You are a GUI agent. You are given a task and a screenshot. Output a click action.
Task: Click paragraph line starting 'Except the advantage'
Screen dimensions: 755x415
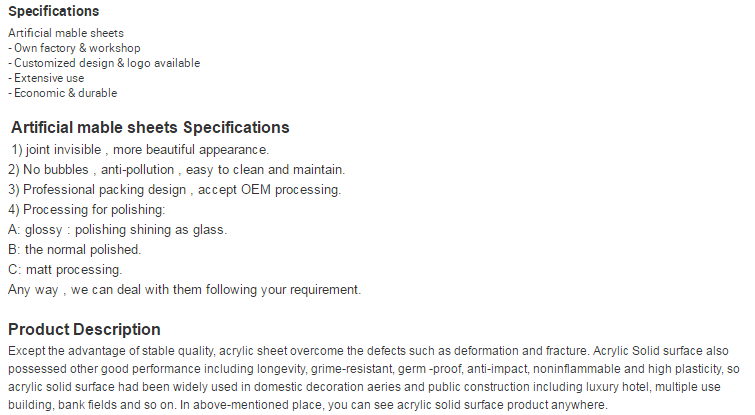(368, 351)
